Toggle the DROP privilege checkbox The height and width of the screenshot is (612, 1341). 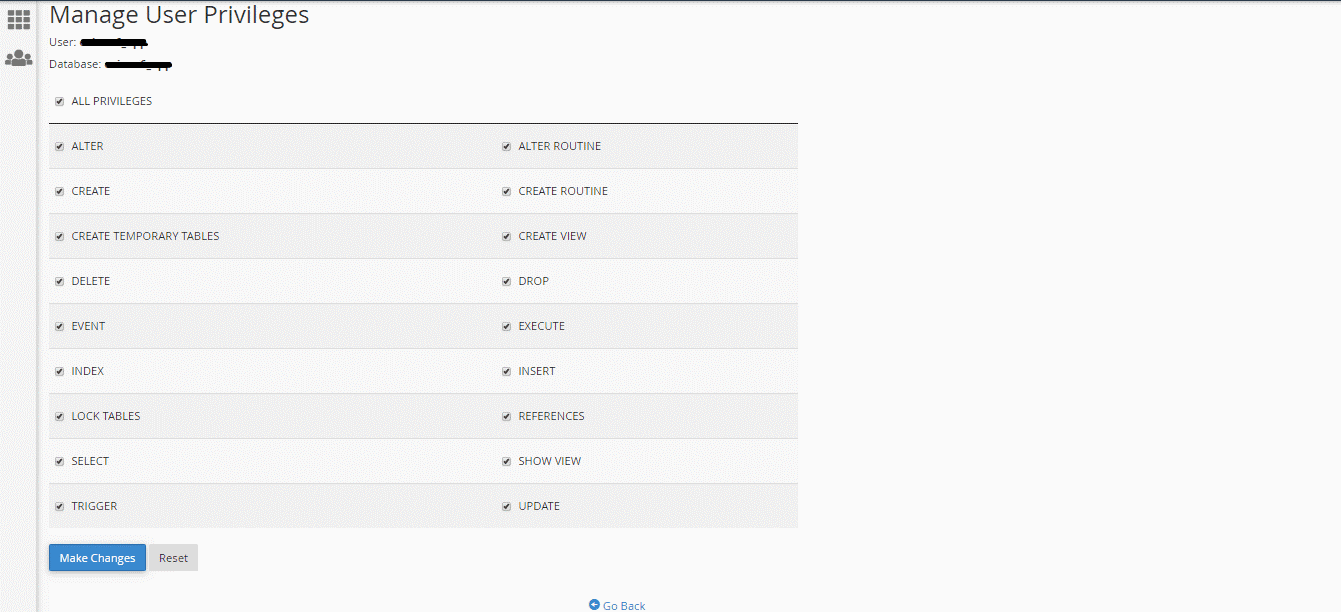(506, 280)
